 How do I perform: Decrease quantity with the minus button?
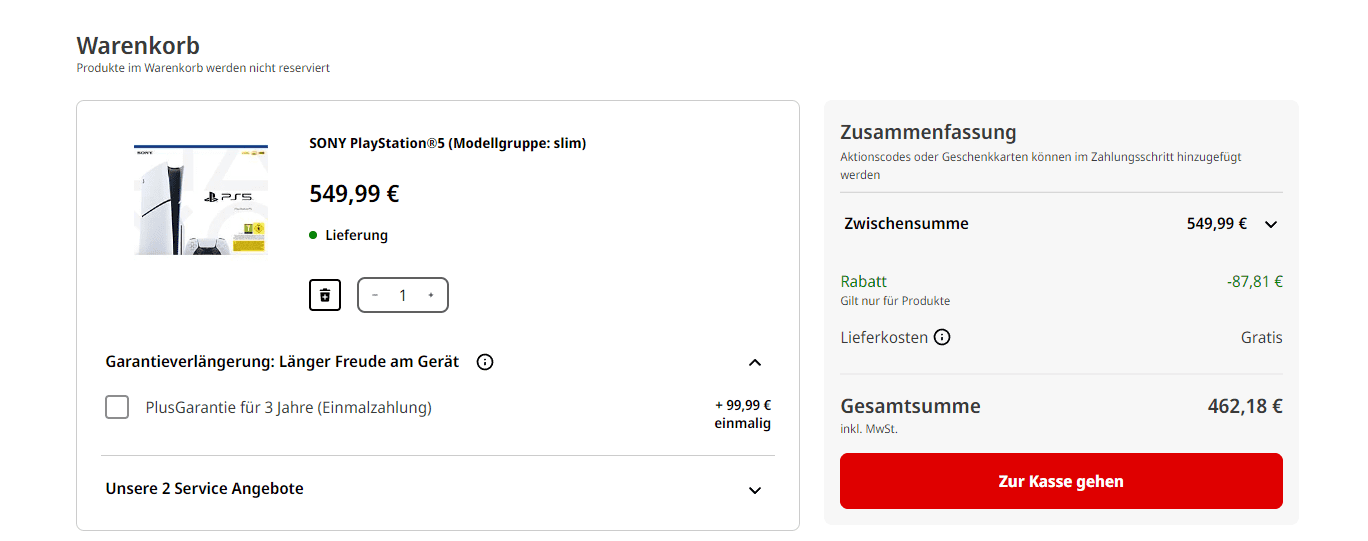(x=375, y=295)
